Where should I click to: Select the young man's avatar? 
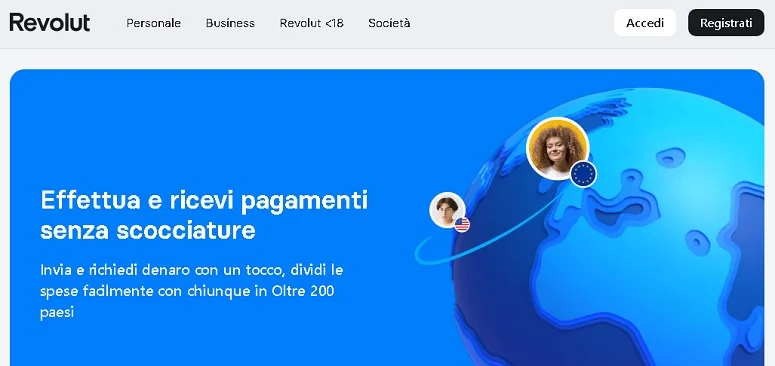(x=447, y=209)
